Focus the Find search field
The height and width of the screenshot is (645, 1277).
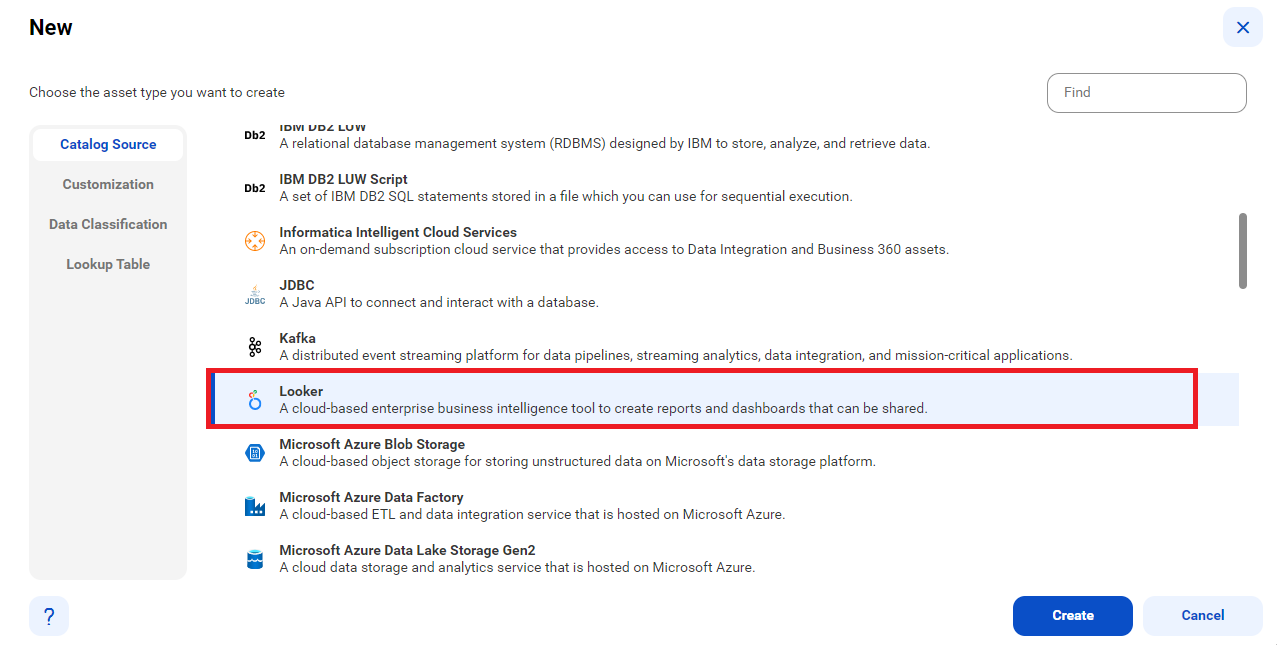[x=1147, y=92]
